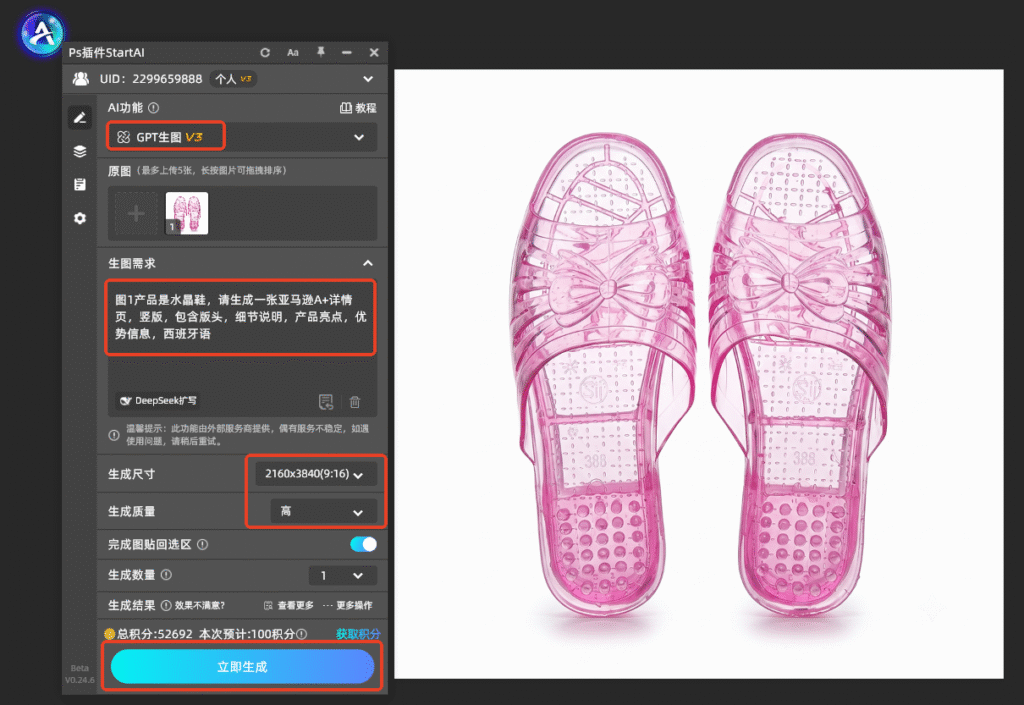Click the 获取积分 link

358,634
